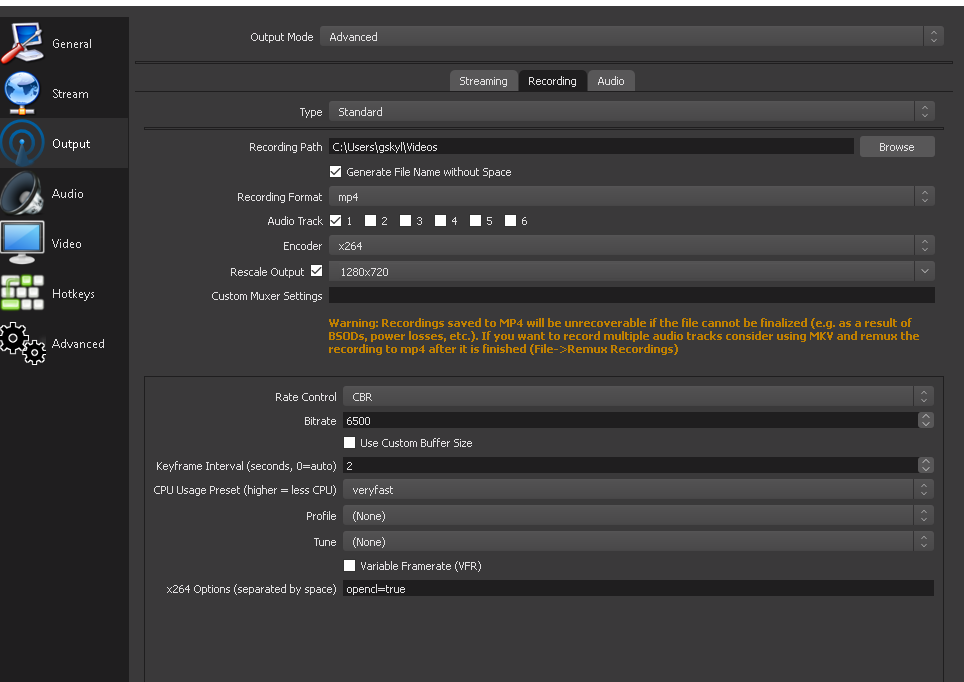
Task: Go to Advanced settings label
Action: coord(78,344)
